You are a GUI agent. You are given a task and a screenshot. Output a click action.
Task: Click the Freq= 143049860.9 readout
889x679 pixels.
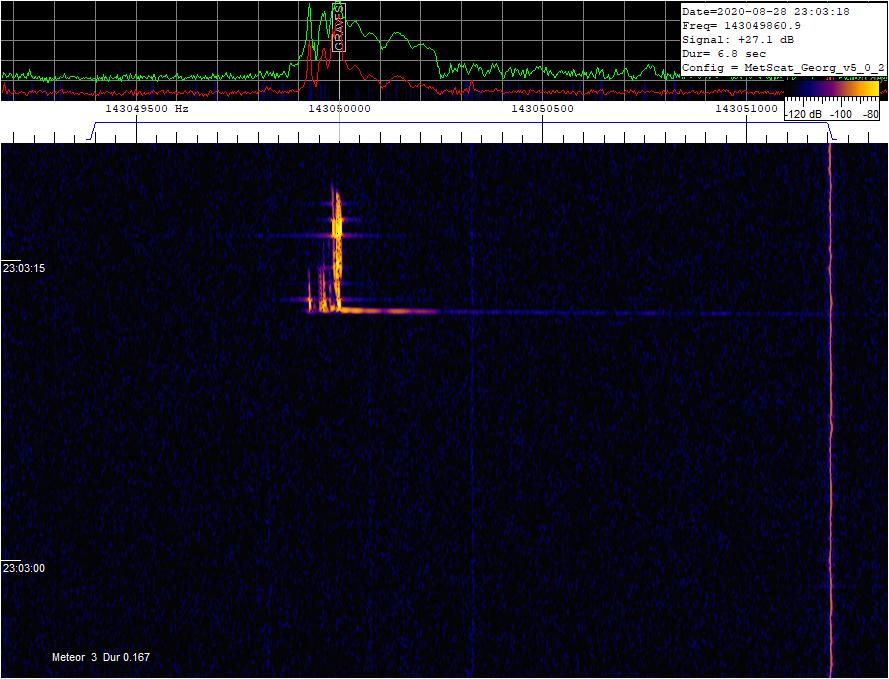[741, 26]
